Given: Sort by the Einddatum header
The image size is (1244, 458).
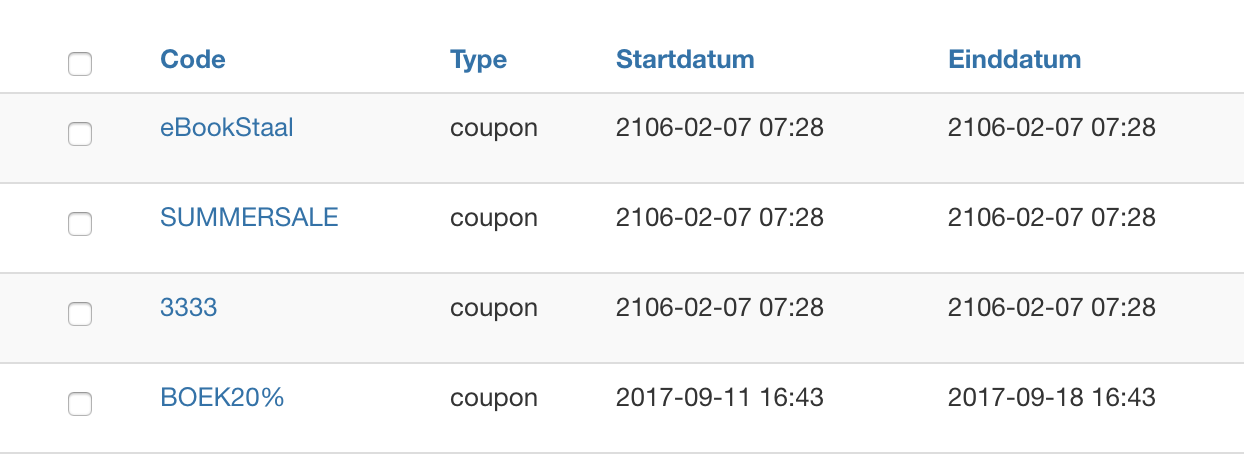Looking at the screenshot, I should [x=1014, y=59].
